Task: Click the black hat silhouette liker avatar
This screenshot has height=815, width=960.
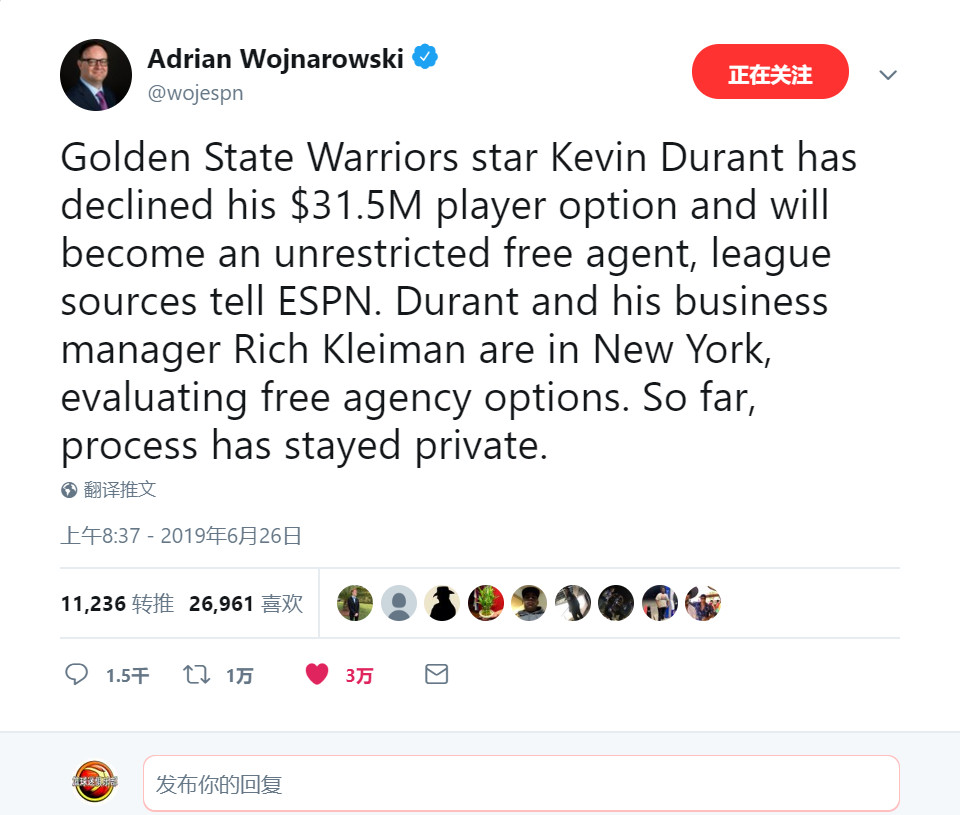Action: tap(442, 603)
